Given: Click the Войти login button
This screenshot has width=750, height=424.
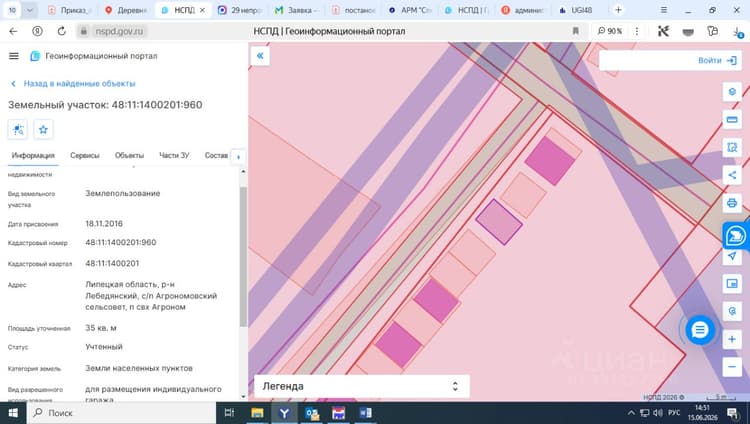Looking at the screenshot, I should (717, 61).
